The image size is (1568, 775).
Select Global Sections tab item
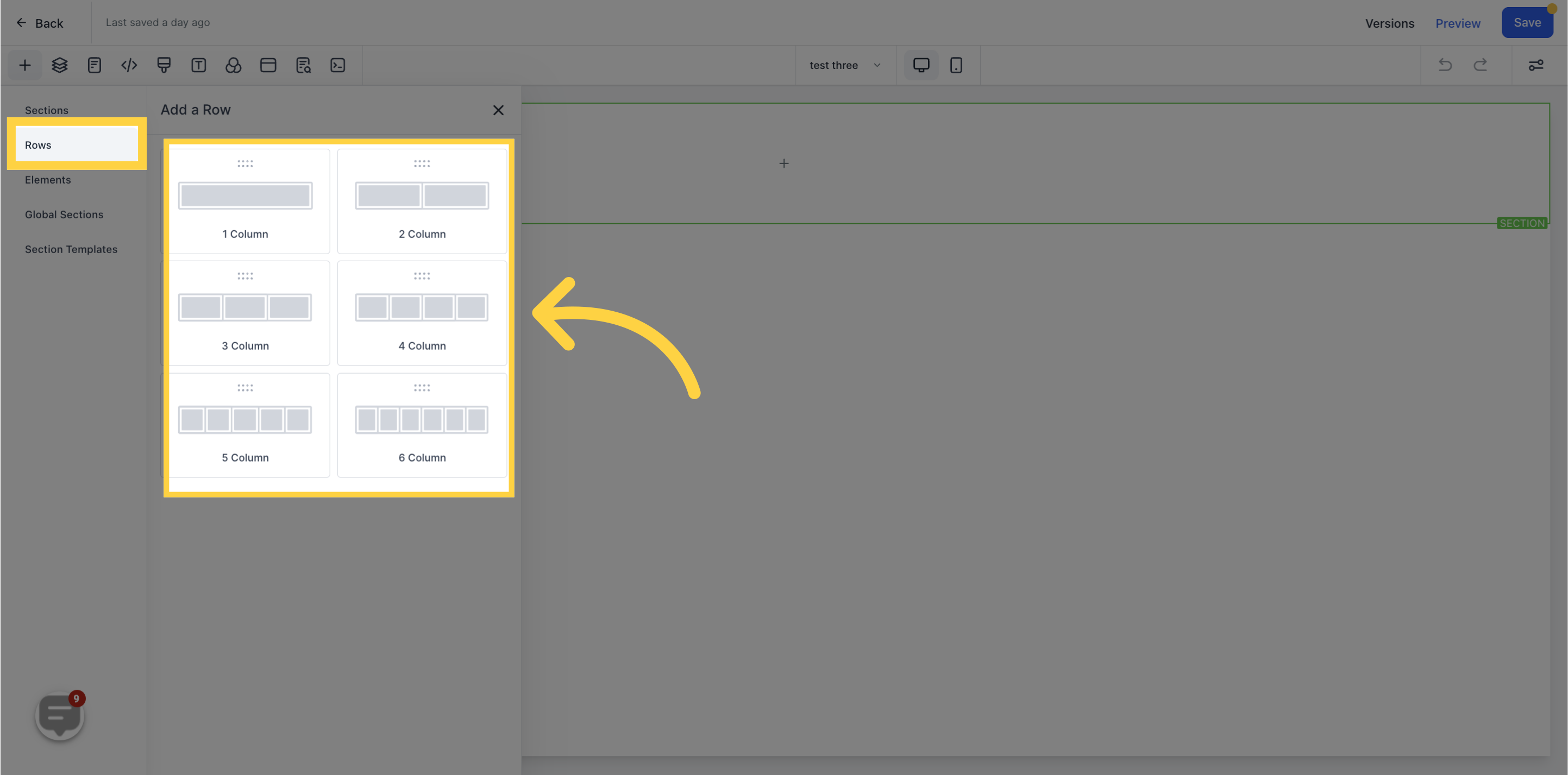[x=64, y=214]
